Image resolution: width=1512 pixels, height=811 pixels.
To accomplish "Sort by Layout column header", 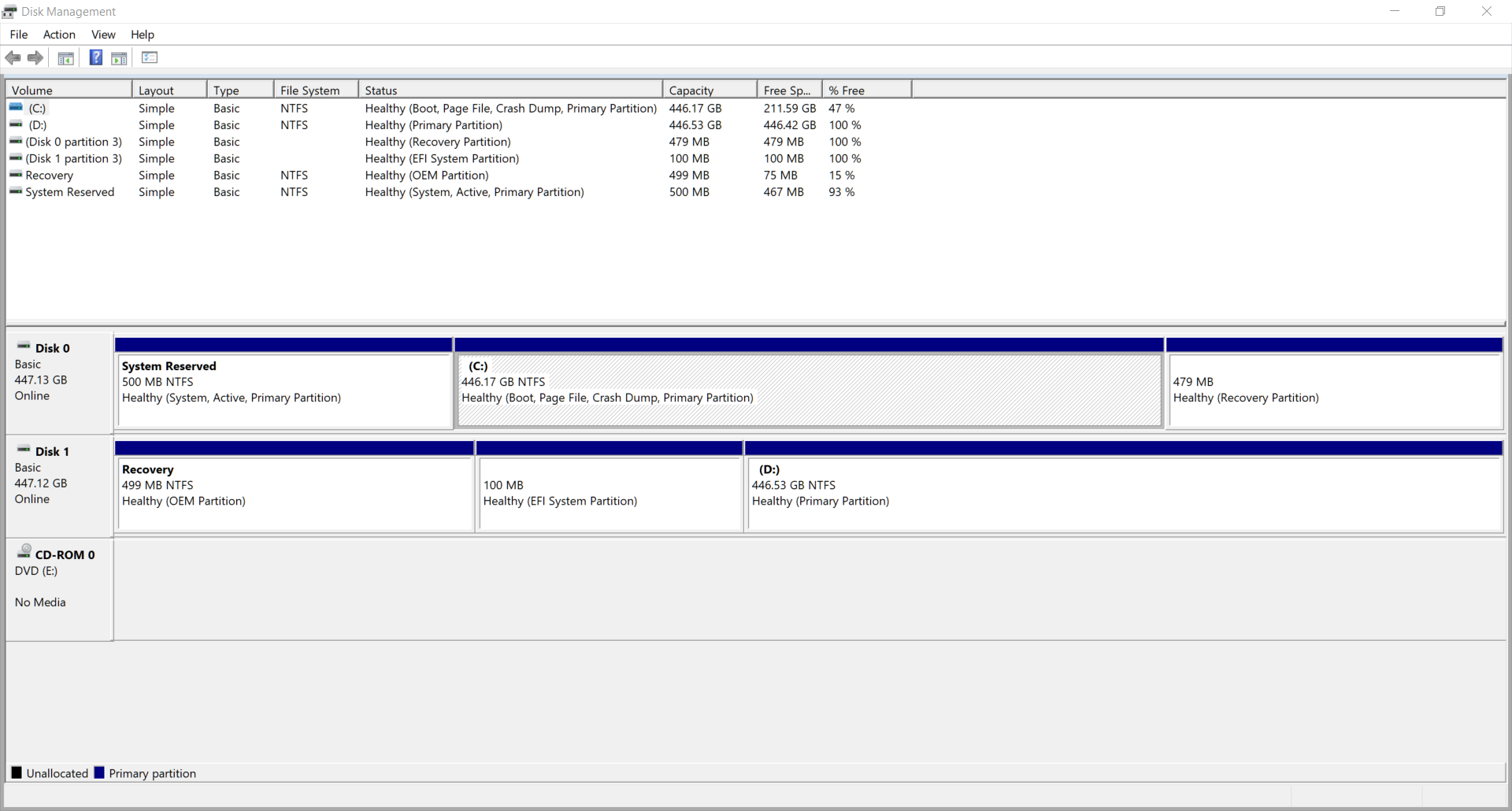I will point(169,90).
